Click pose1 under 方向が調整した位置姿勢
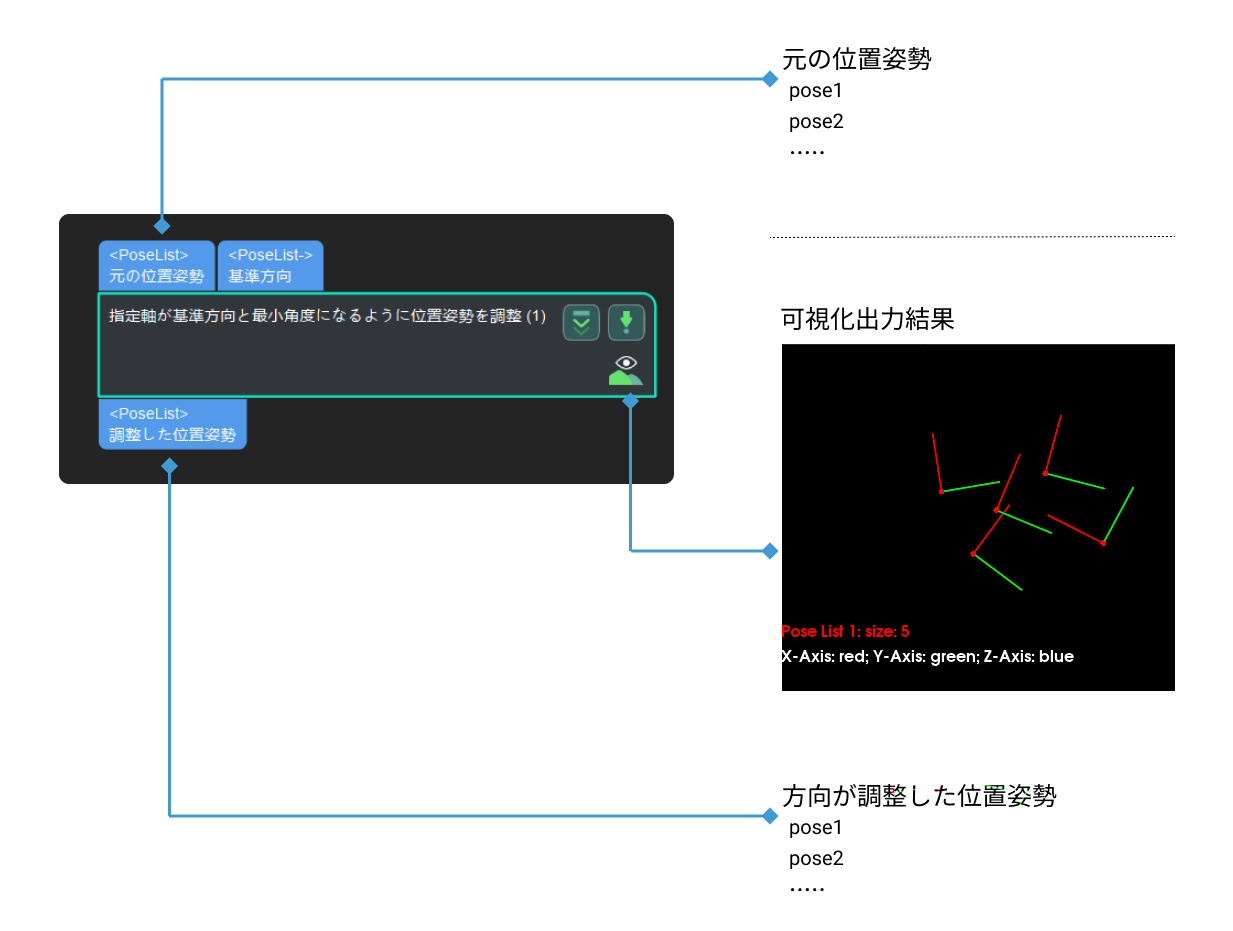The width and height of the screenshot is (1233, 931). click(x=816, y=828)
